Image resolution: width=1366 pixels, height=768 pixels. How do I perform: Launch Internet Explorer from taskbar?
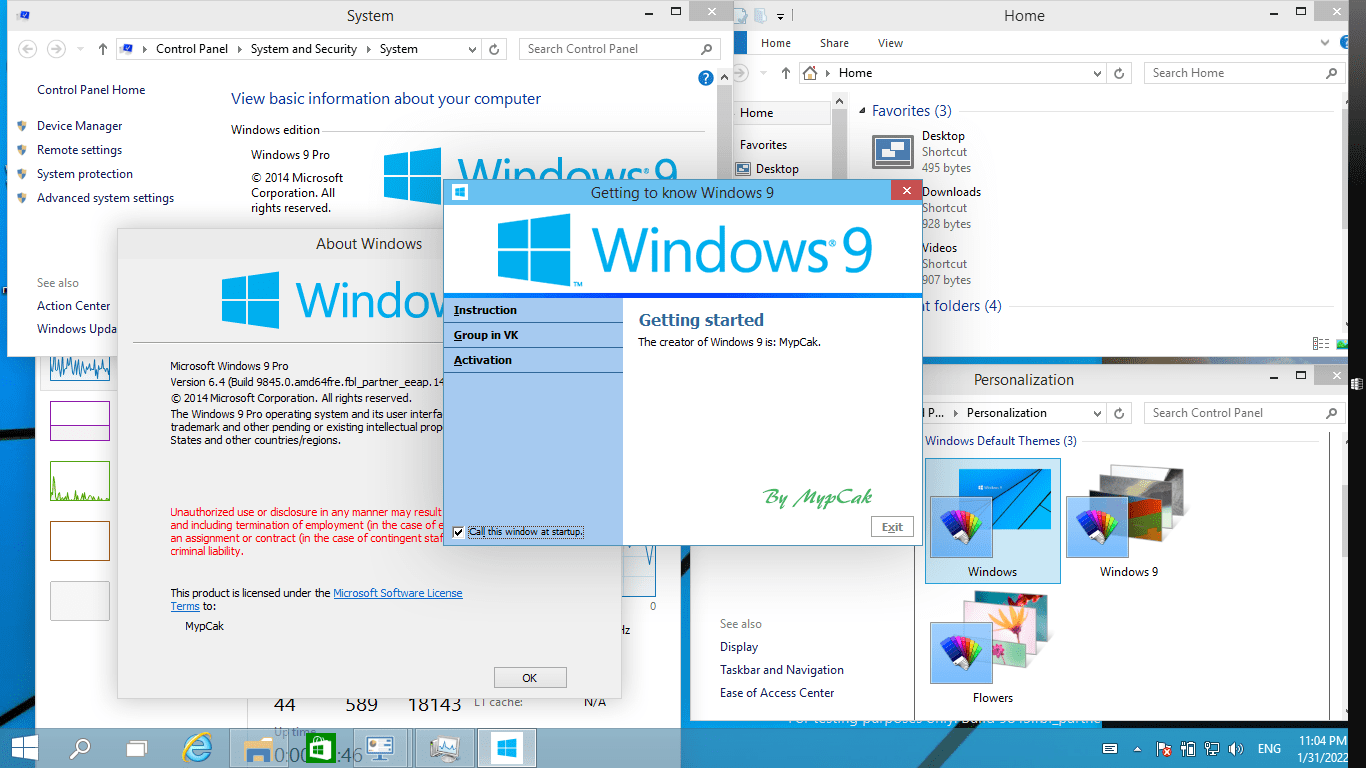pos(198,748)
